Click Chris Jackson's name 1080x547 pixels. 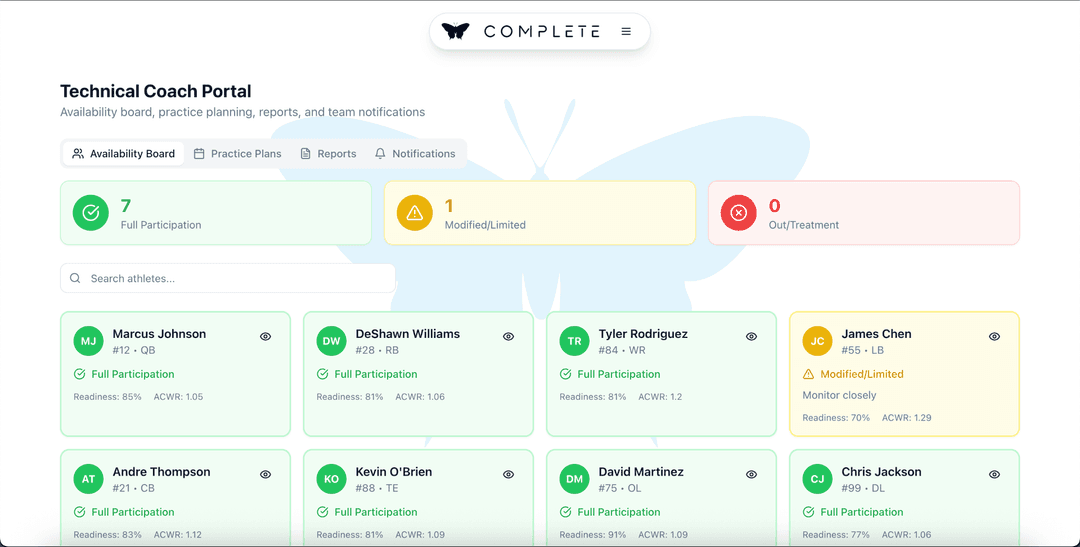881,471
